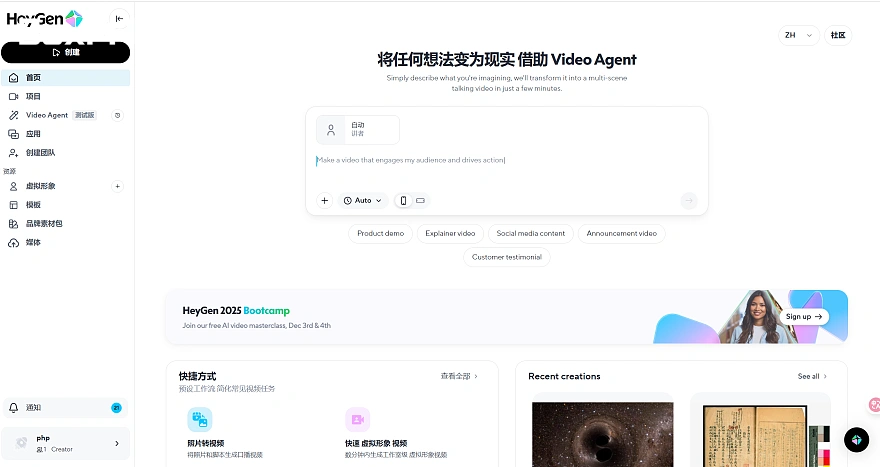Select portrait orientation toggle
Viewport: 880px width, 467px height.
click(403, 200)
